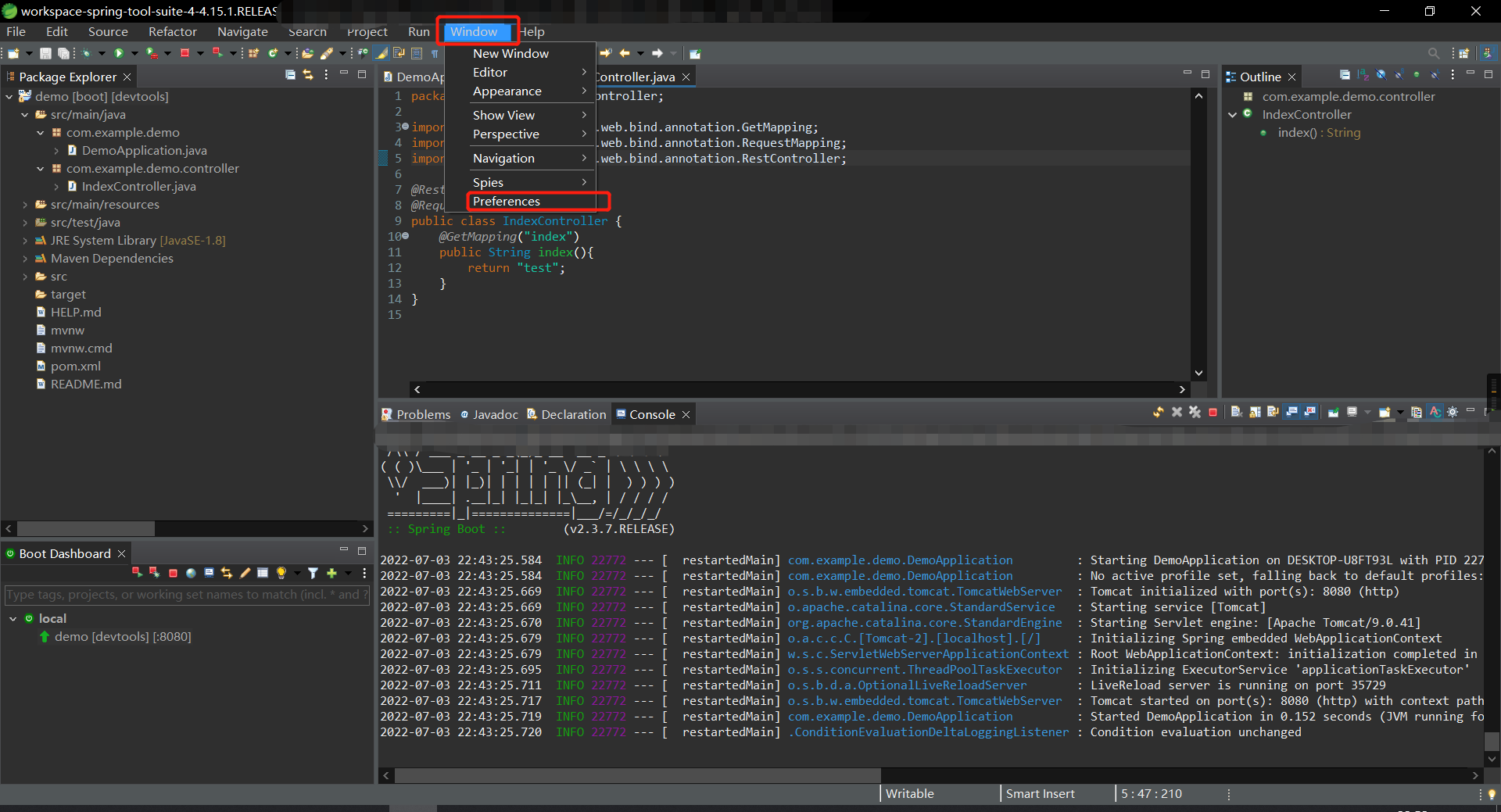Viewport: 1501px width, 812px height.
Task: Switch to the Problems tab
Action: point(422,414)
